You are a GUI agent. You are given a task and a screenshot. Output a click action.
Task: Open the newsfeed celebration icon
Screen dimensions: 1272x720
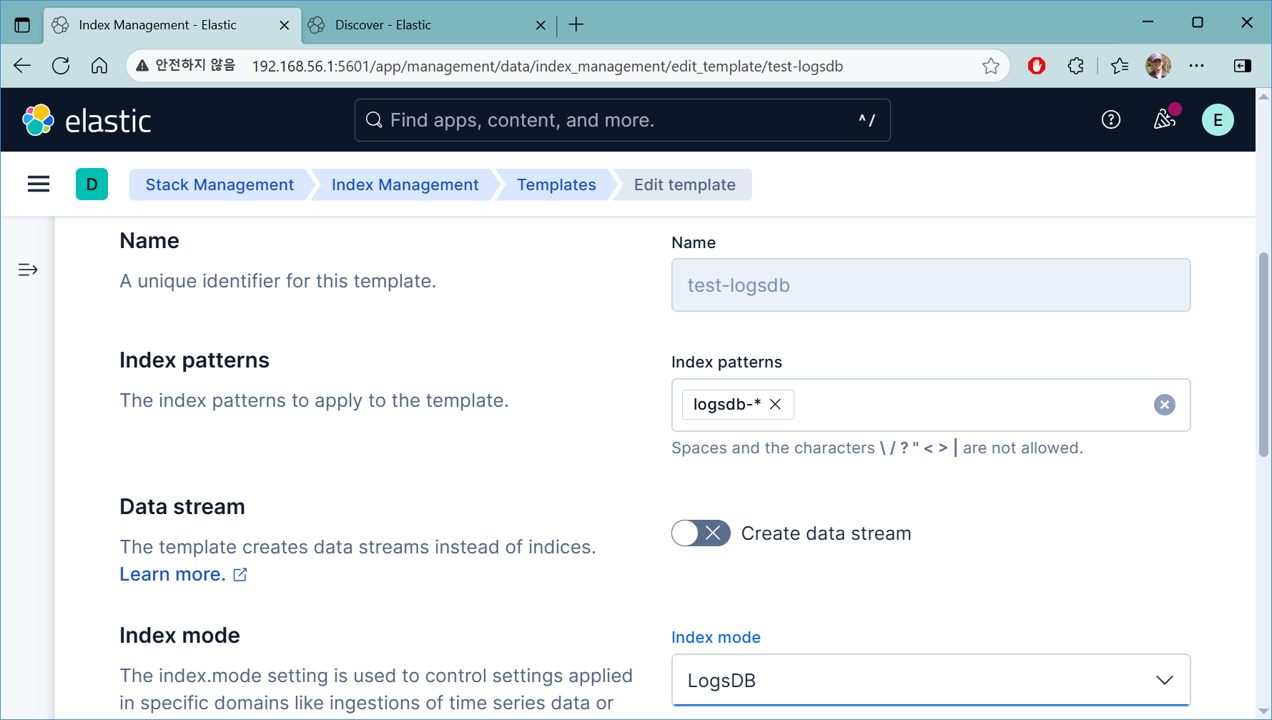point(1164,120)
